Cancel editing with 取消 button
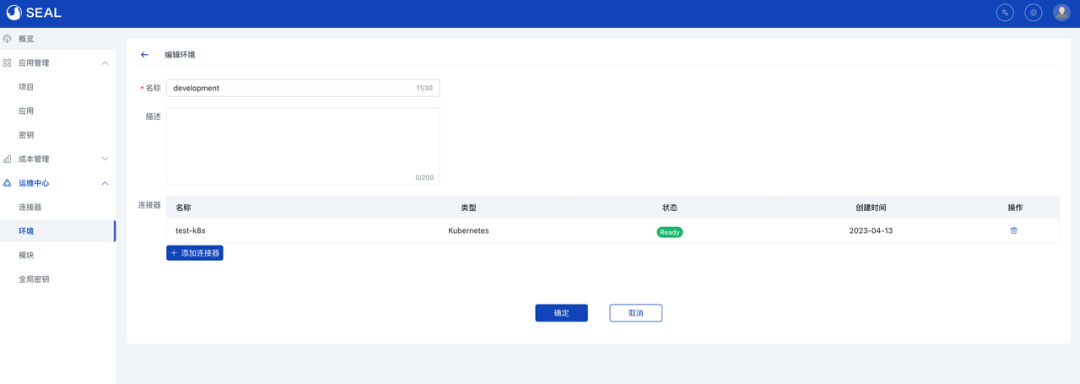This screenshot has height=384, width=1080. [636, 313]
